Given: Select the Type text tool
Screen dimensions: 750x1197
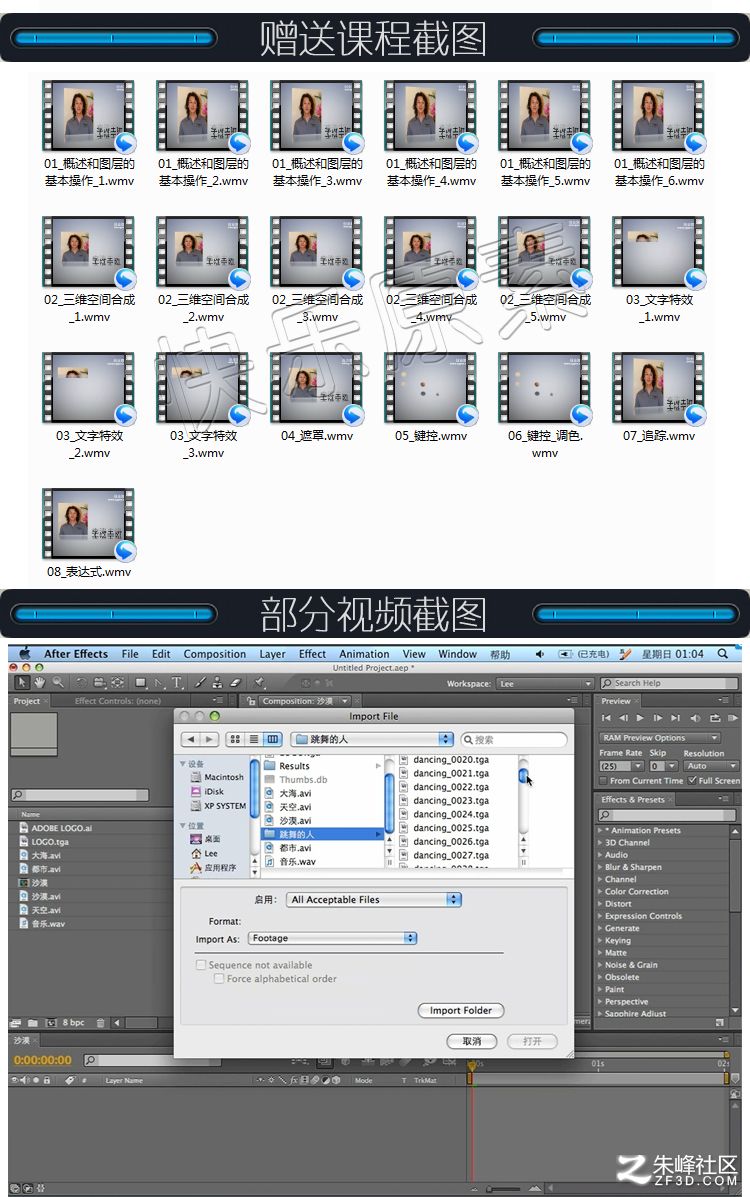Looking at the screenshot, I should (176, 682).
